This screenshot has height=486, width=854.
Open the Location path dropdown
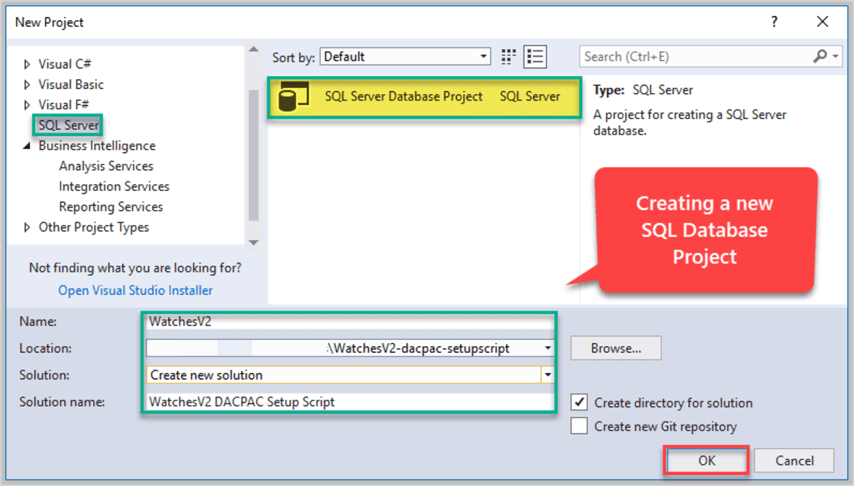pos(547,348)
